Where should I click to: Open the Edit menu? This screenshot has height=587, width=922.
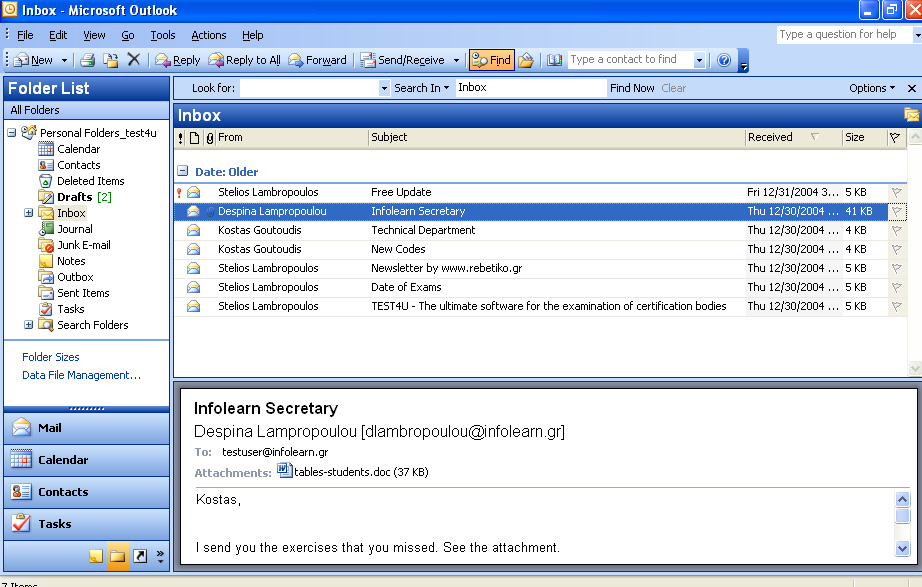58,35
